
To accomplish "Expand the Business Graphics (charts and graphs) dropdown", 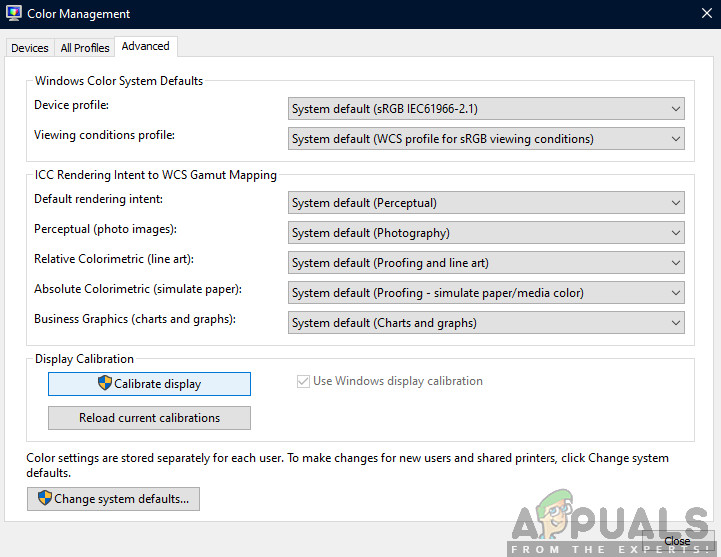I will [x=486, y=322].
